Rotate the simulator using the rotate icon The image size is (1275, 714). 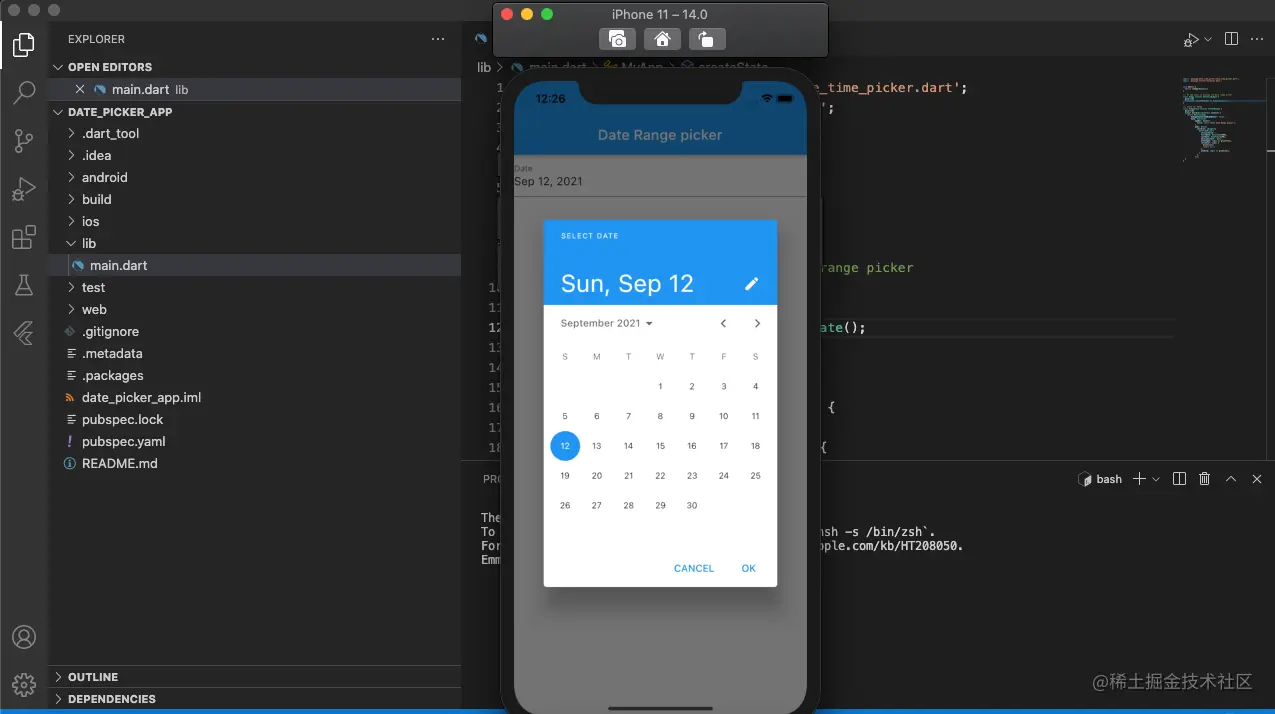point(707,39)
